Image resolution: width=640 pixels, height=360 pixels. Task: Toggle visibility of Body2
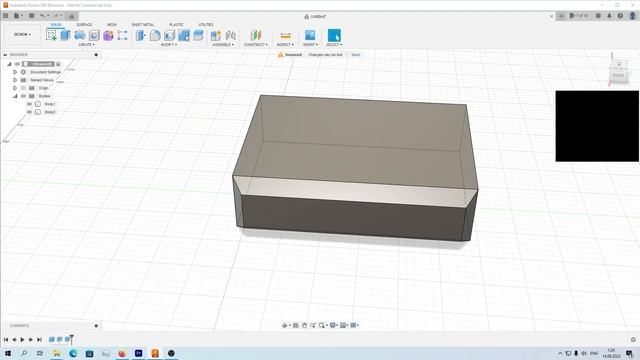click(29, 112)
